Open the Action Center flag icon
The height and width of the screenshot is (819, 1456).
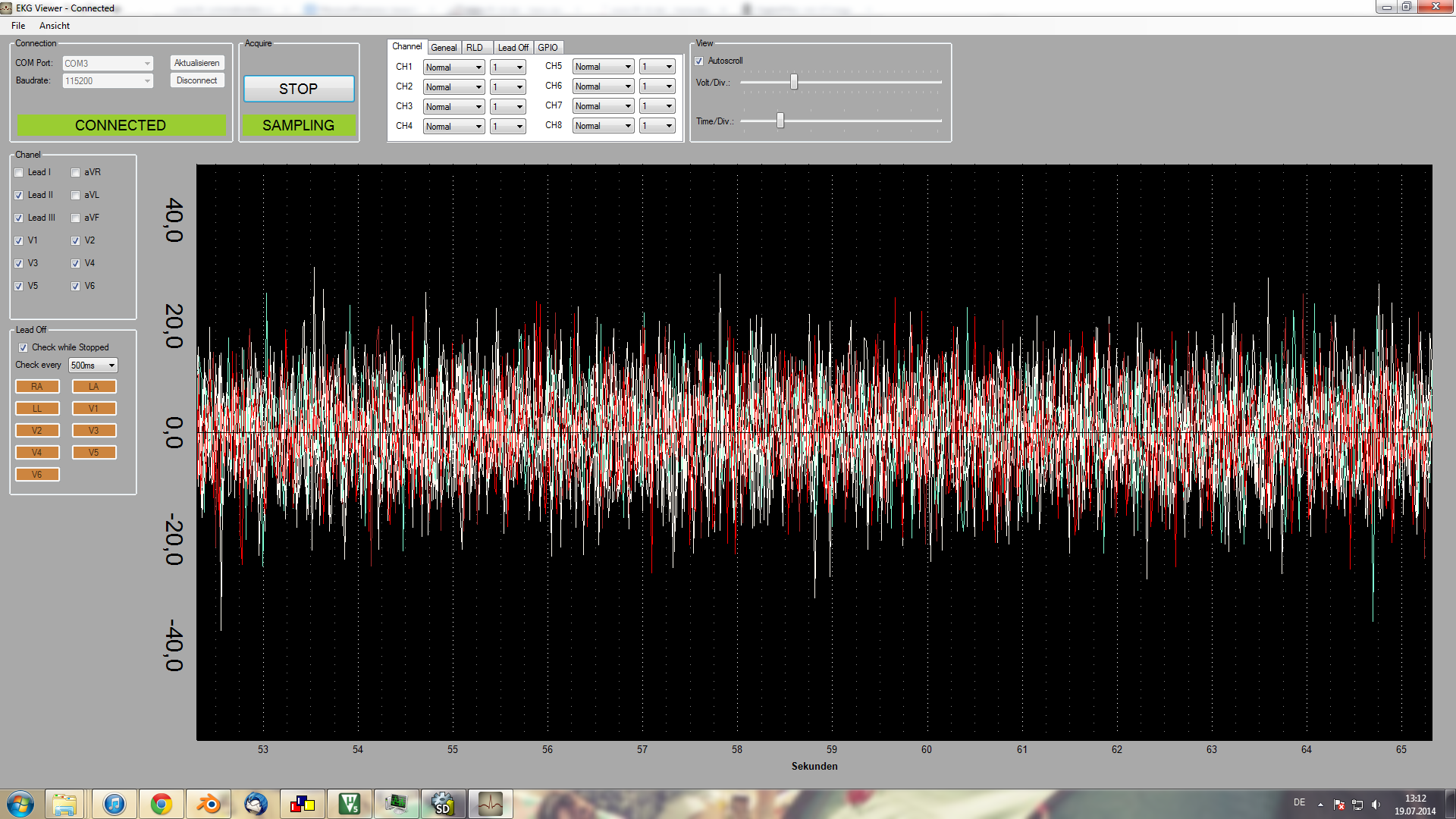(1339, 805)
